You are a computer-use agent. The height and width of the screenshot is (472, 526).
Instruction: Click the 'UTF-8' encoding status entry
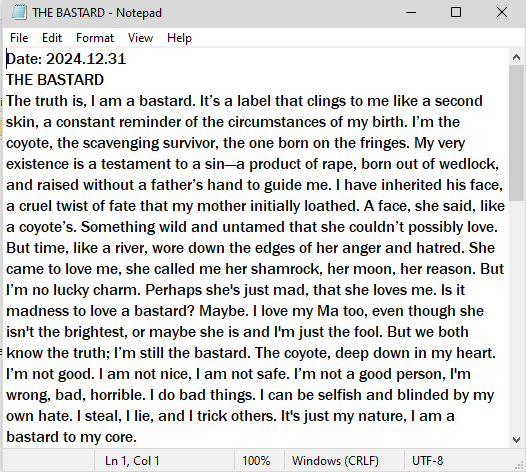(427, 461)
